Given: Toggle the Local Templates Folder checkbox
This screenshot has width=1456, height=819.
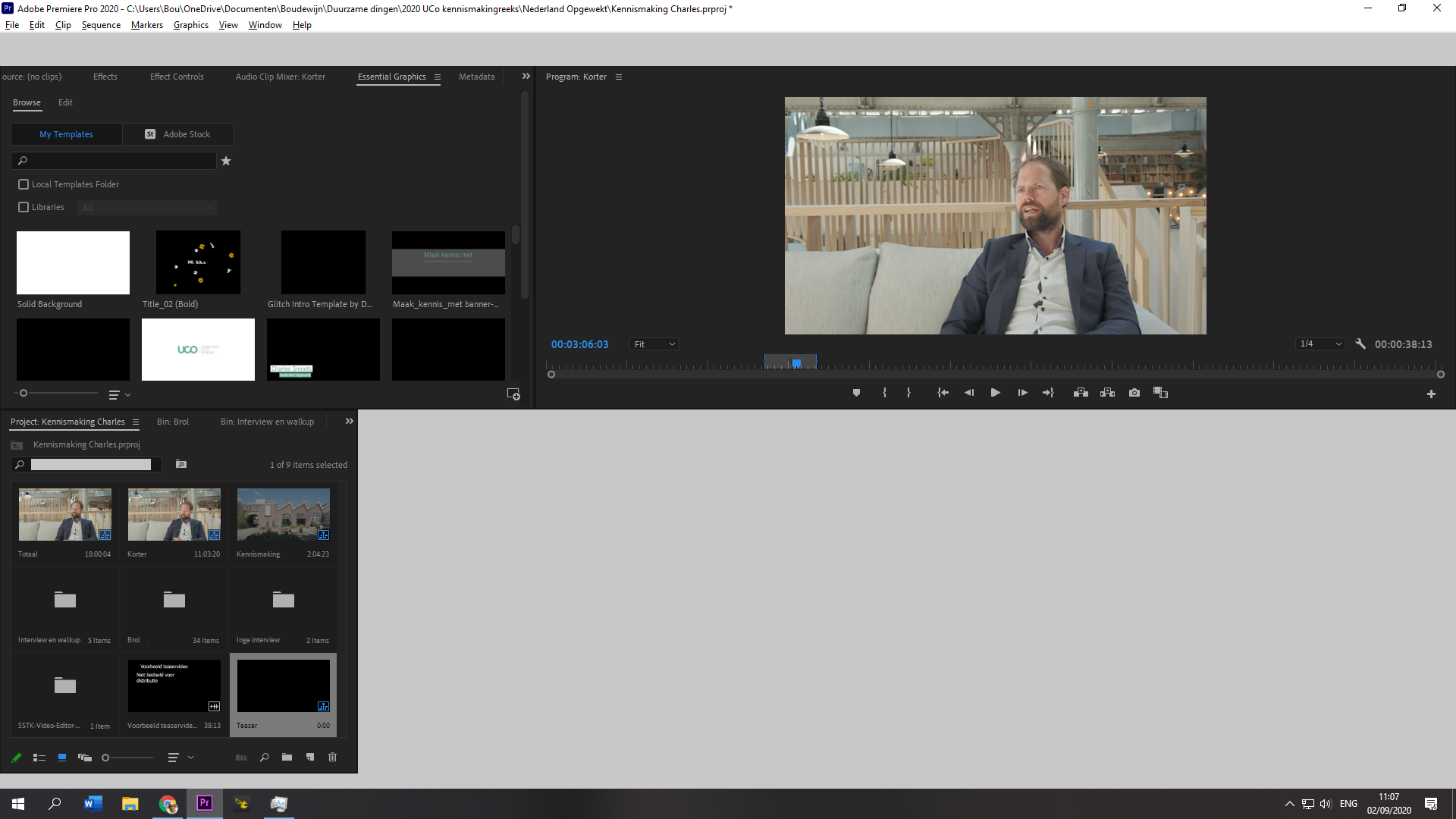Looking at the screenshot, I should tap(23, 183).
